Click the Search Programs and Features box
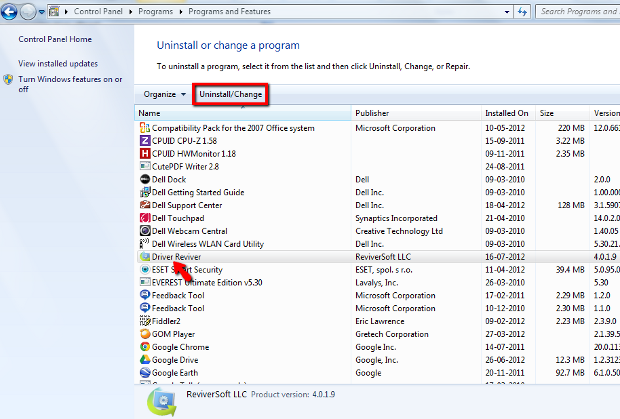Screen dimensions: 620x419 pyautogui.click(x=578, y=11)
